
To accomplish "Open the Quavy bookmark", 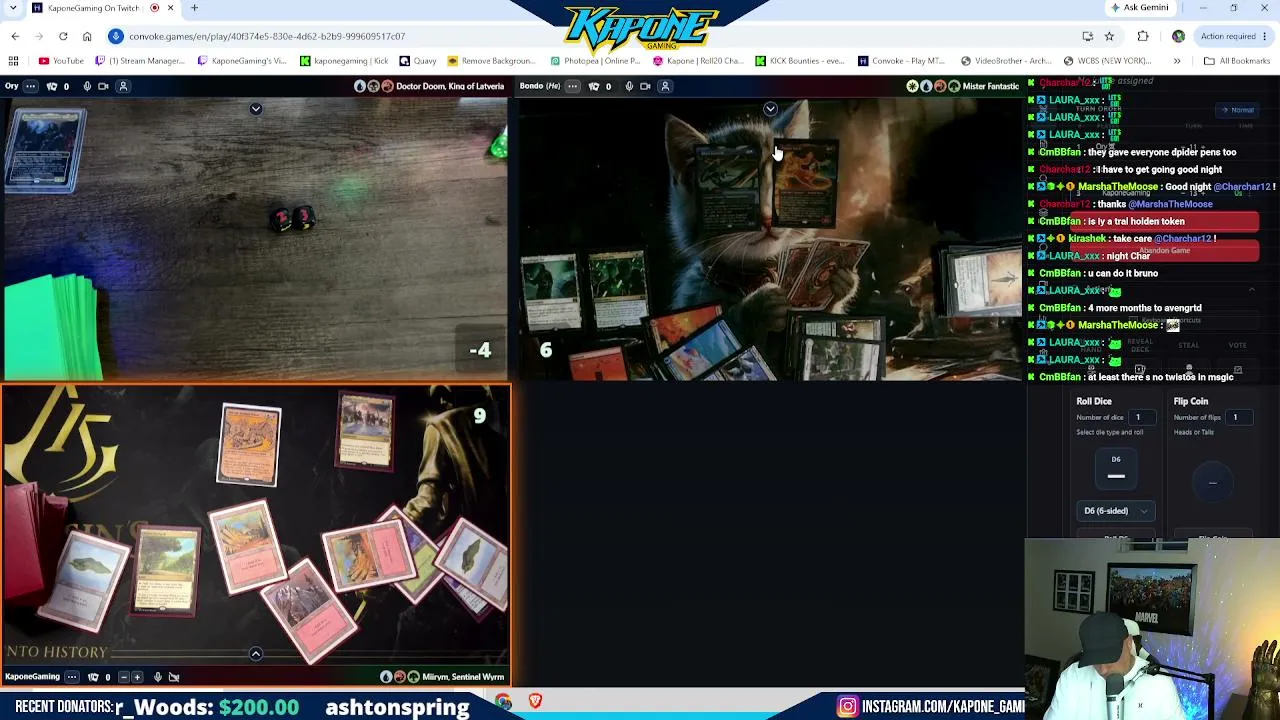I will point(418,61).
